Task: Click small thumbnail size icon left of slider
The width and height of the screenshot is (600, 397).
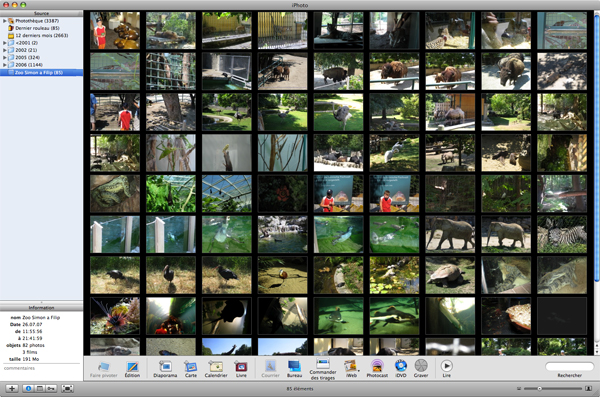Action: point(519,389)
